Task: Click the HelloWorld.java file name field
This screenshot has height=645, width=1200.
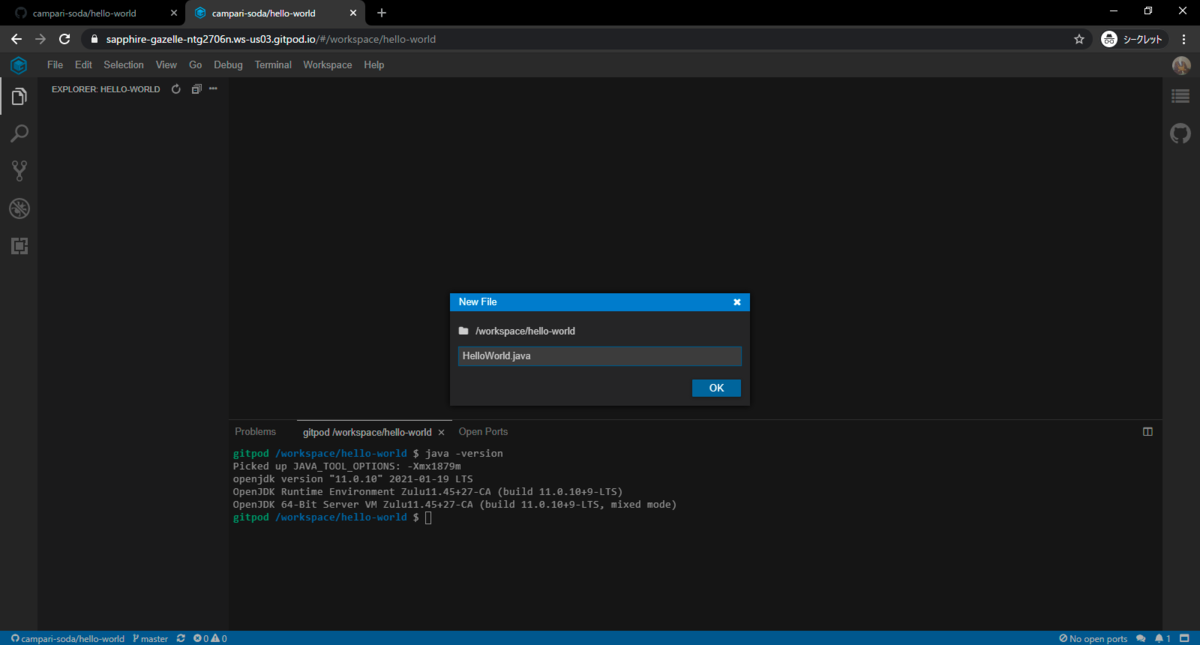Action: tap(600, 356)
